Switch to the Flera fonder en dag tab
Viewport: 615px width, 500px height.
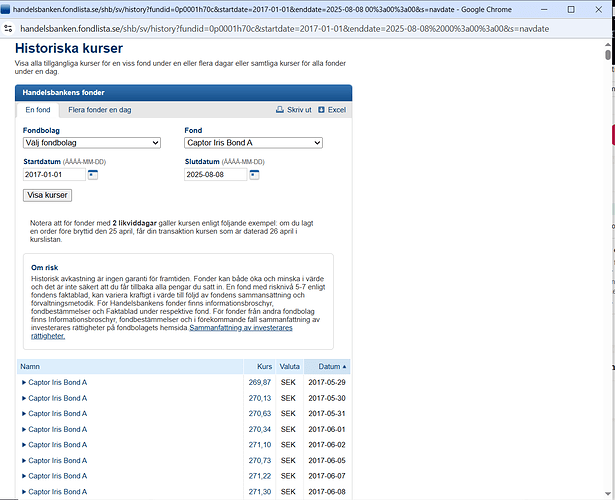100,110
